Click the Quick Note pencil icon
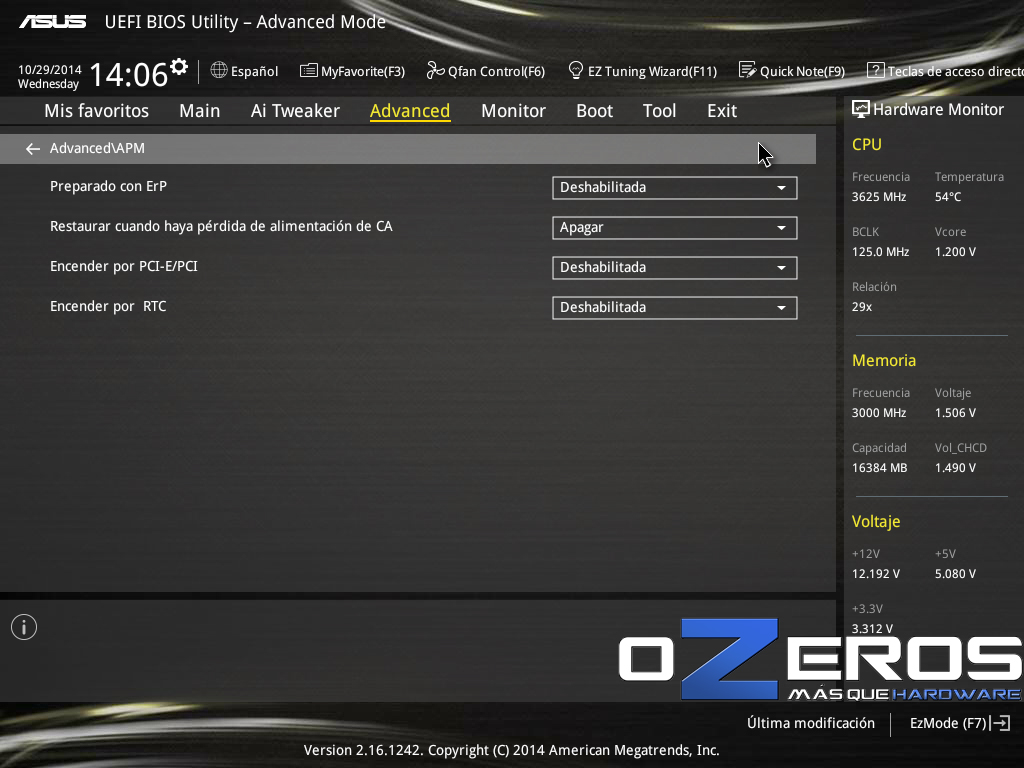Viewport: 1024px width, 768px height. click(747, 70)
